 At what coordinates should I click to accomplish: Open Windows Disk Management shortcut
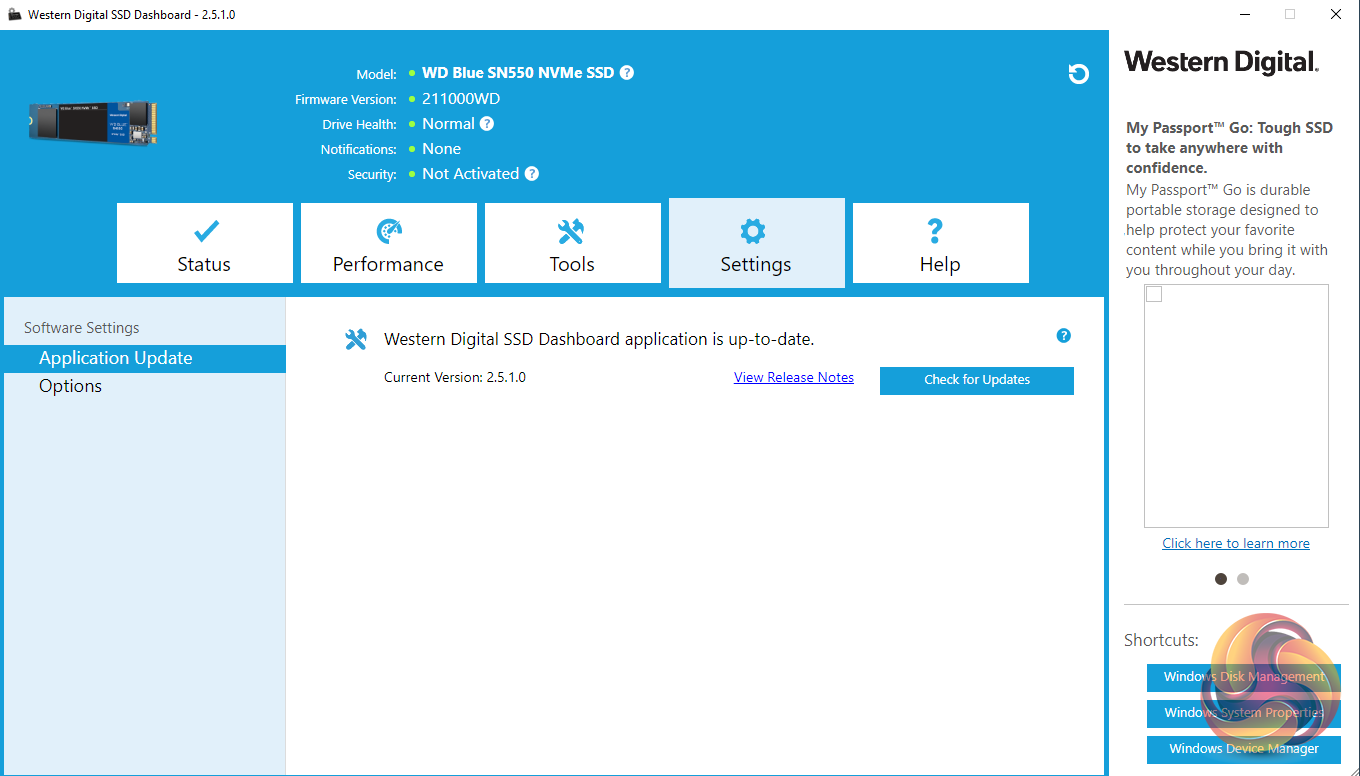point(1244,677)
